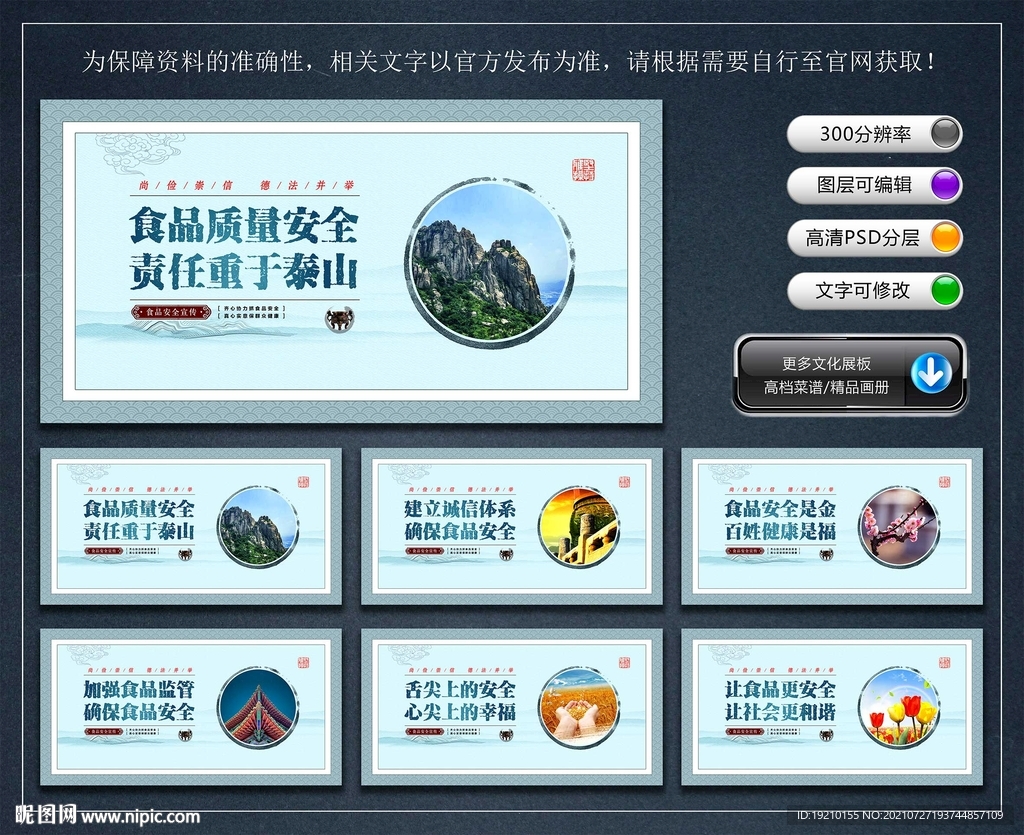Click the 高档菜谱/精品画册 text line
1024x835 pixels.
[826, 388]
